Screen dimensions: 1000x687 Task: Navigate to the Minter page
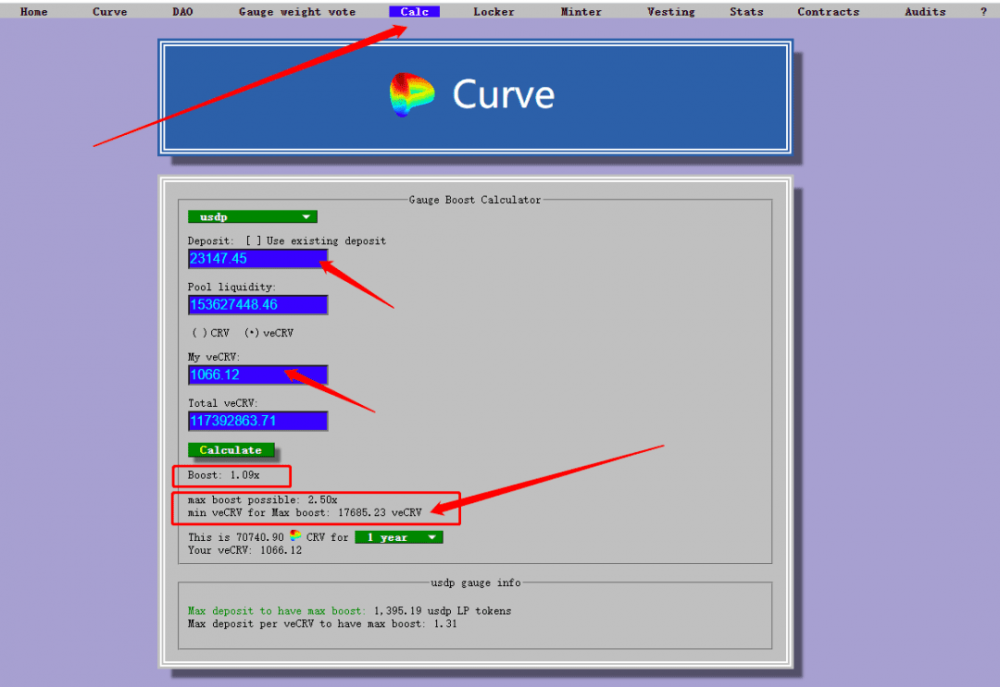[x=581, y=11]
